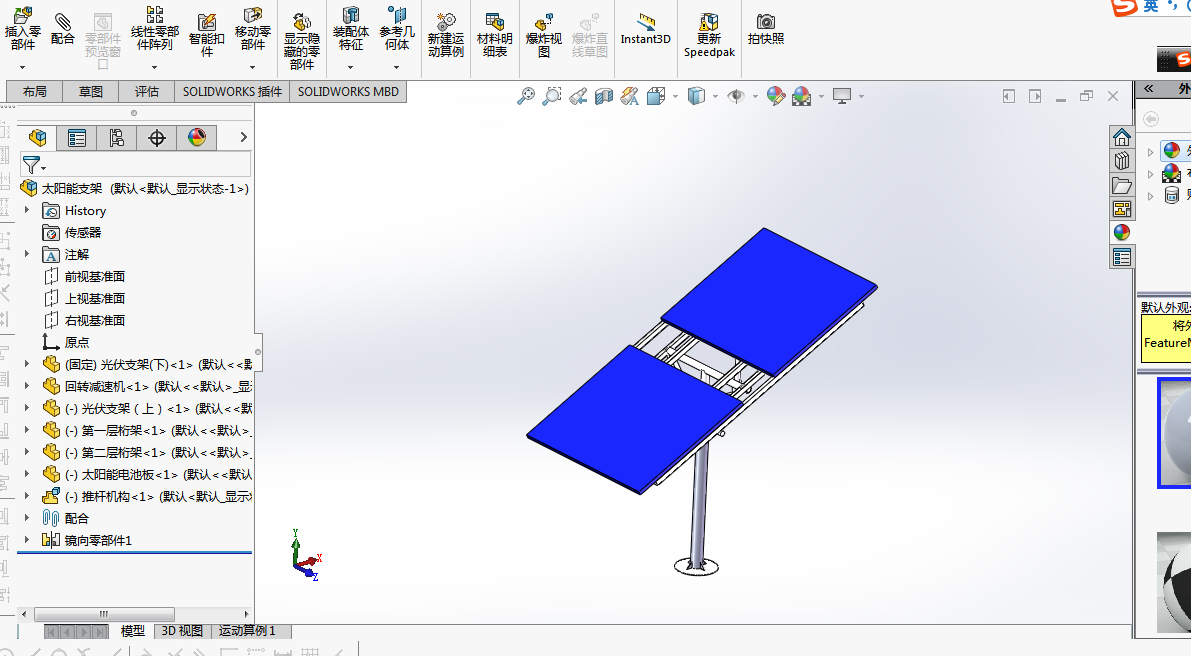Open the PropertyManager tab icon

[77, 138]
